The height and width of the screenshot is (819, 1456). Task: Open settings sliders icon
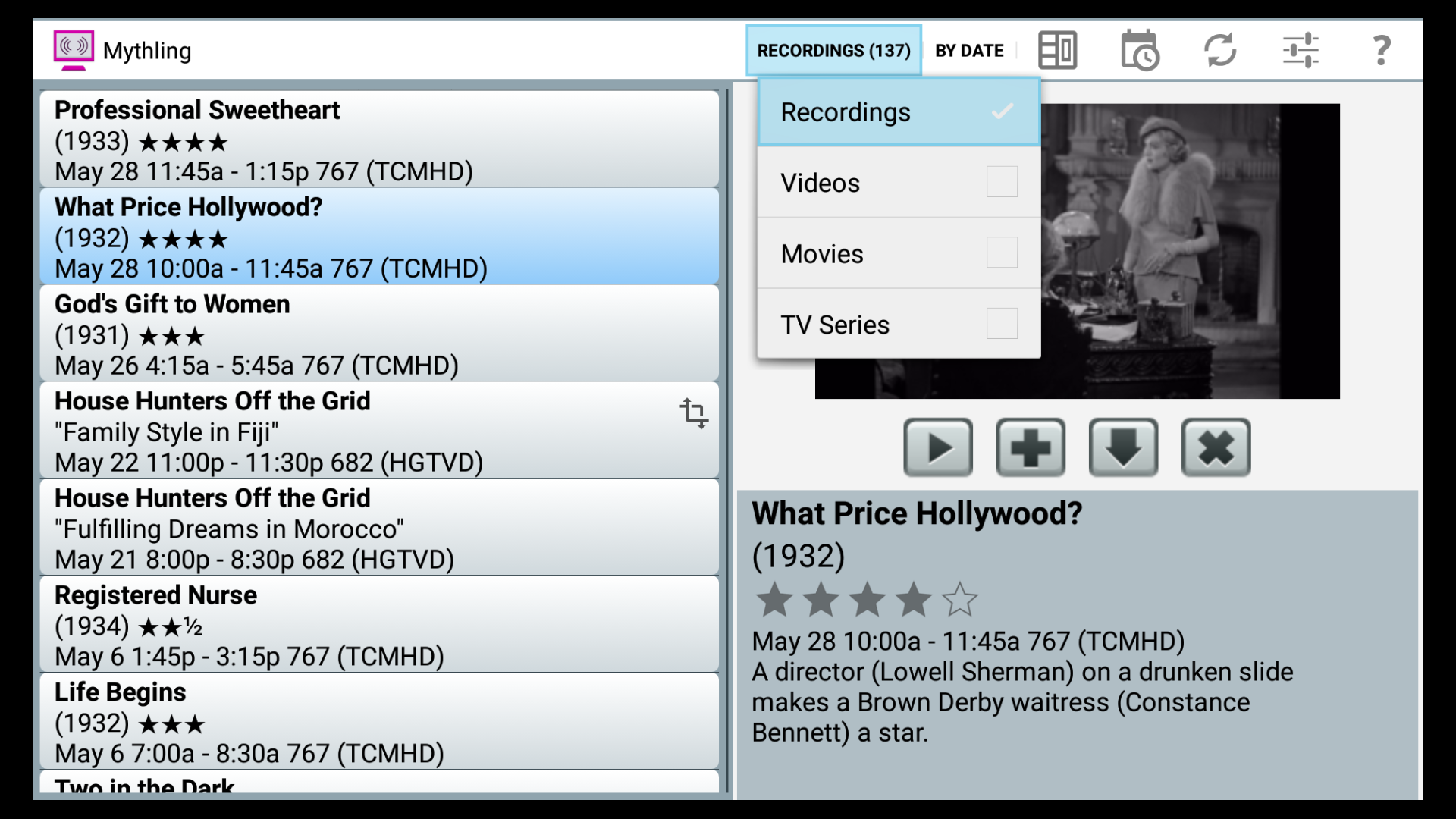tap(1301, 50)
